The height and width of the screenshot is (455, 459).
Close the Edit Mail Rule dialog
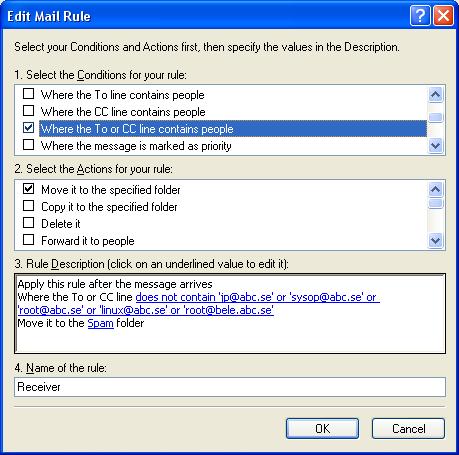pos(443,16)
